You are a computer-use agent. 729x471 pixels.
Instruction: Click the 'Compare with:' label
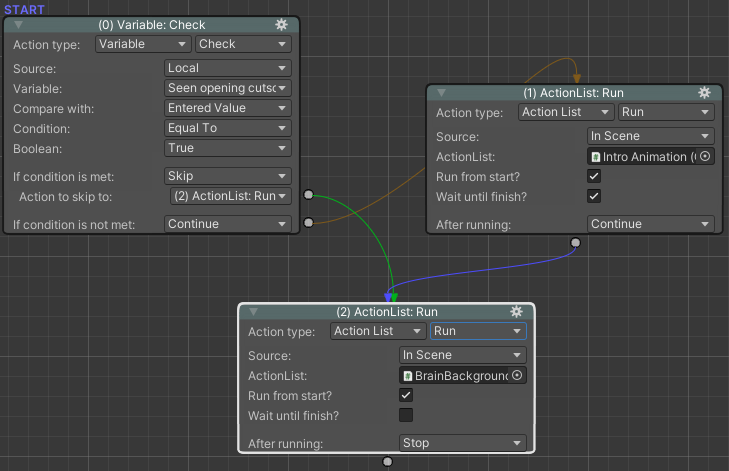pyautogui.click(x=53, y=109)
